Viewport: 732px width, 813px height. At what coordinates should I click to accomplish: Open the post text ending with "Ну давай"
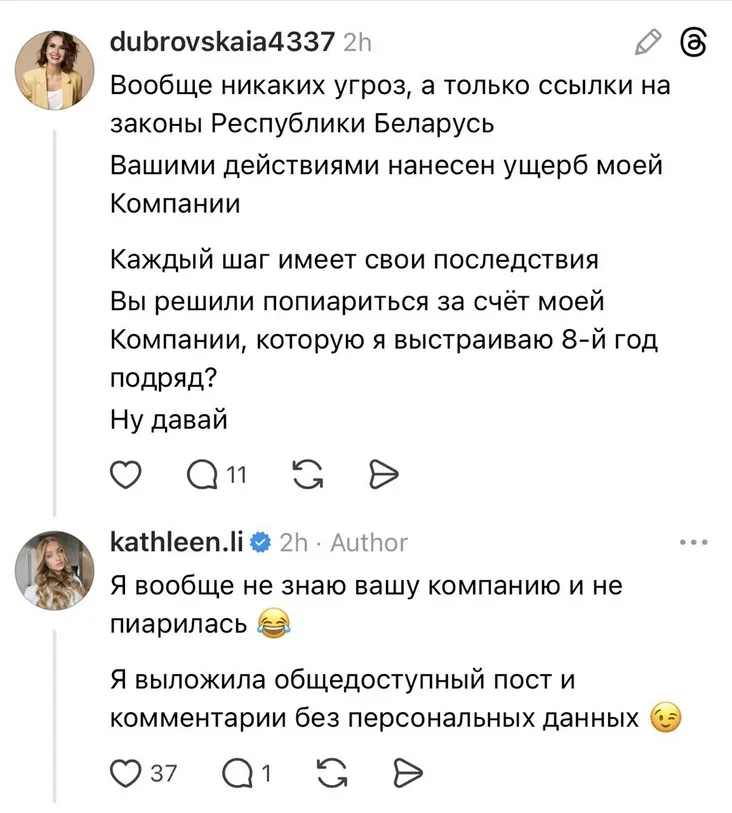169,421
